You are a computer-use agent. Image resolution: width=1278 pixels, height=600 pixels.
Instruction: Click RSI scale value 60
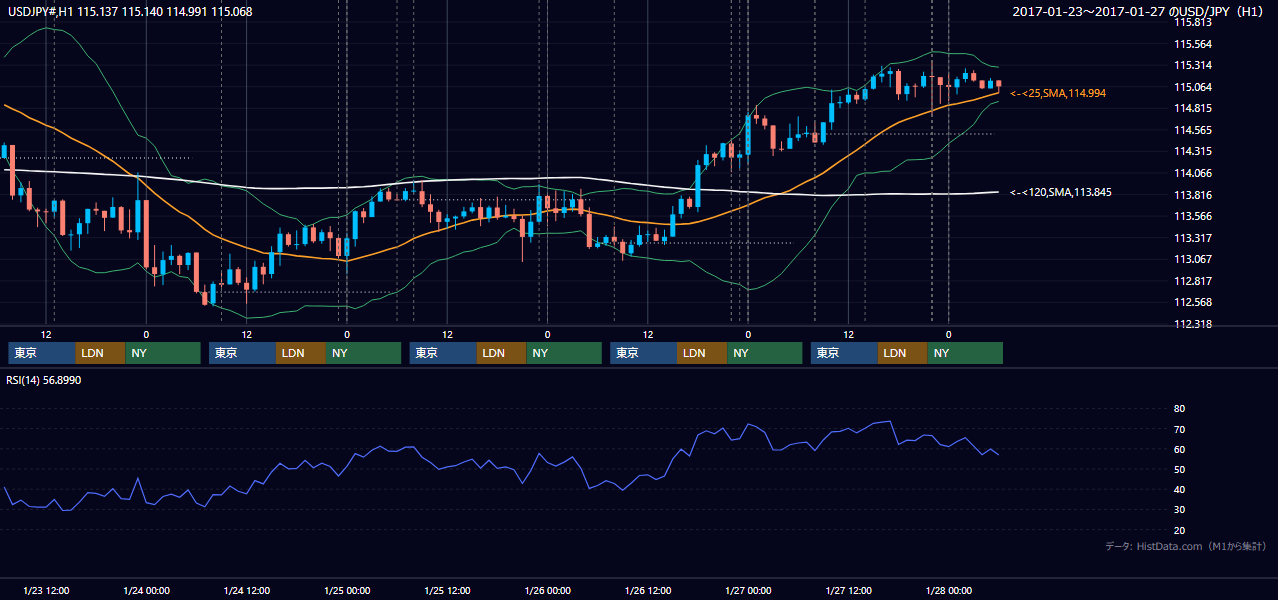[1179, 449]
